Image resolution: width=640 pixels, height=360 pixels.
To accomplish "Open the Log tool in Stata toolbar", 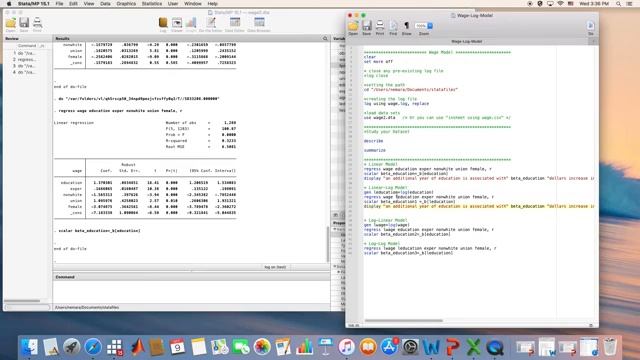I will click(x=163, y=24).
